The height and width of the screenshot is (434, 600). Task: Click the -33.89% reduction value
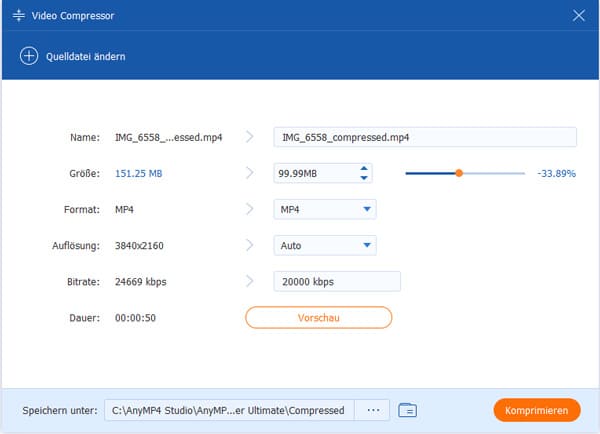556,174
